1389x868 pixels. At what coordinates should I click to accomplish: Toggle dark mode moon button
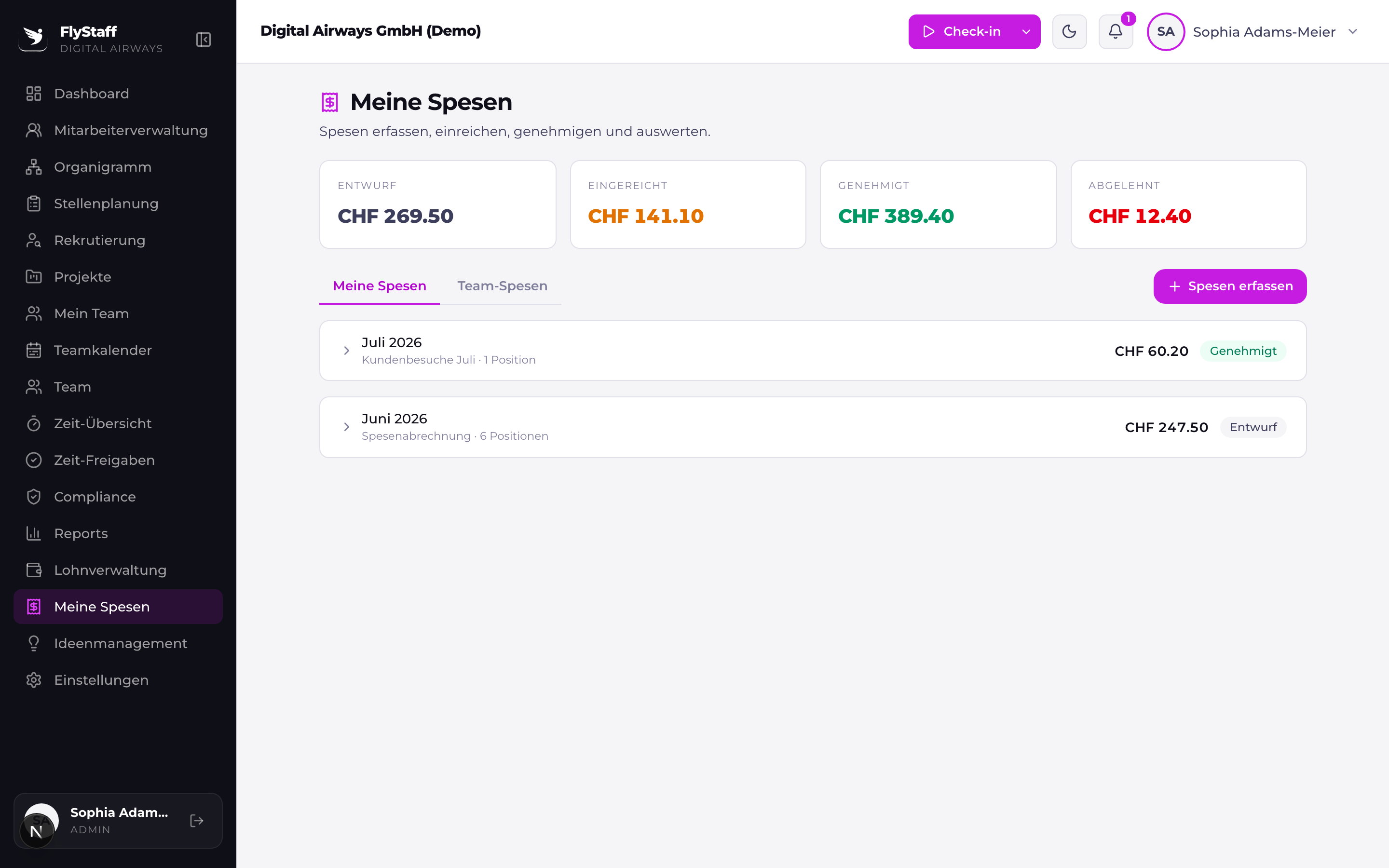click(x=1069, y=31)
